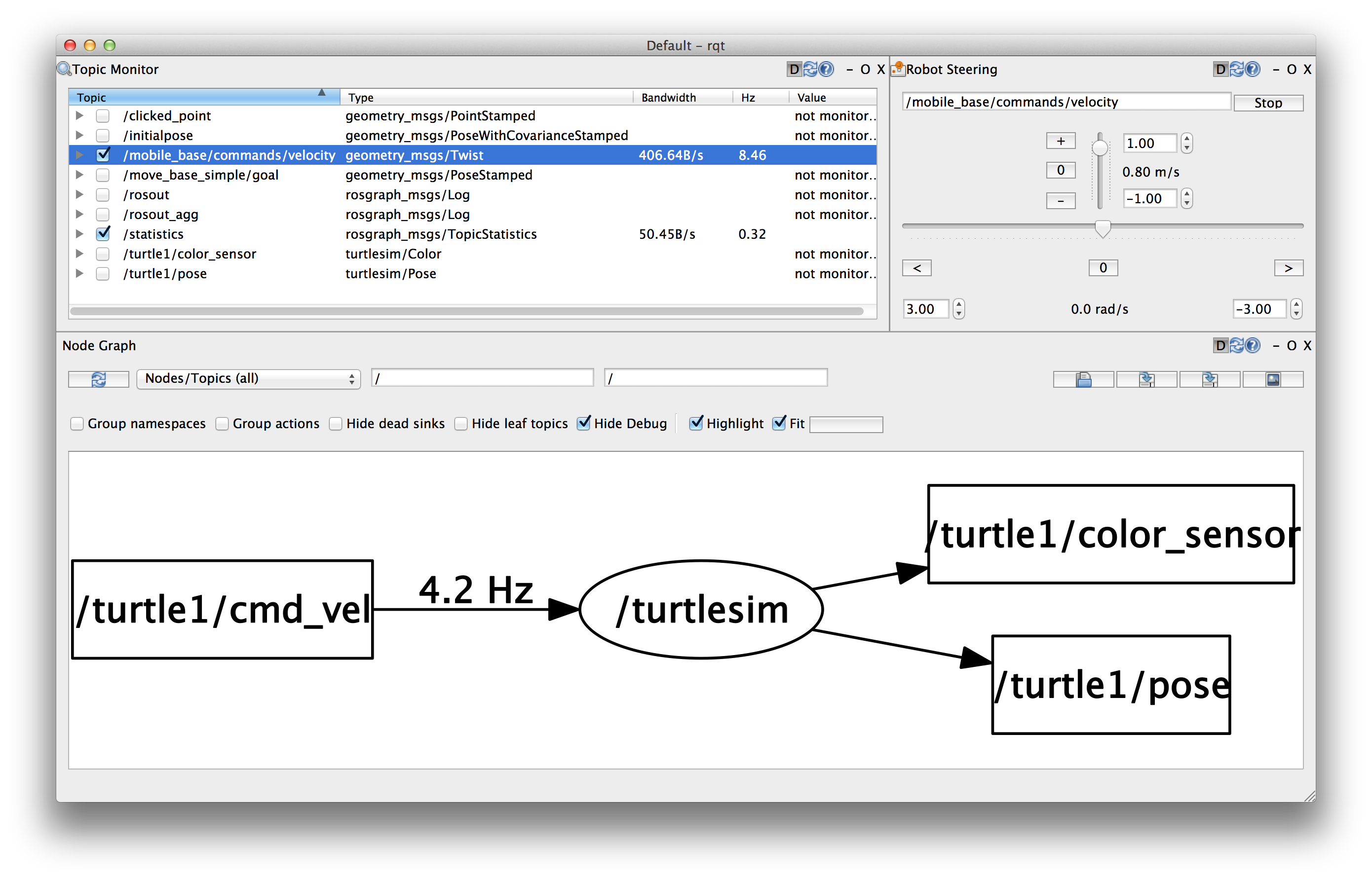Image resolution: width=1372 pixels, height=880 pixels.
Task: Close the Topic Monitor panel with X
Action: coord(881,69)
